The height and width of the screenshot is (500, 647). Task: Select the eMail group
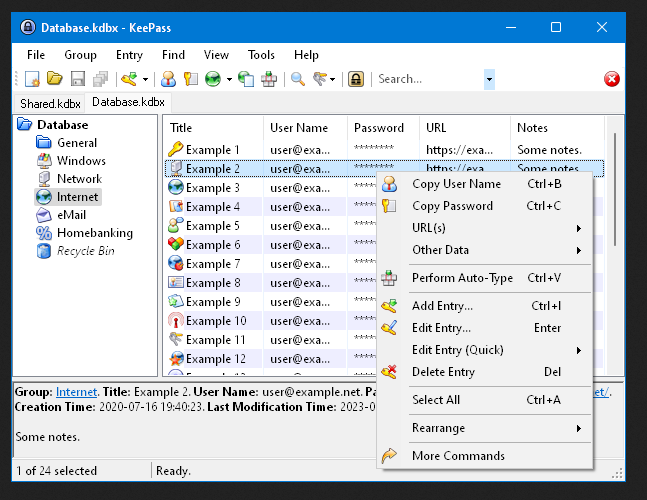coord(71,215)
